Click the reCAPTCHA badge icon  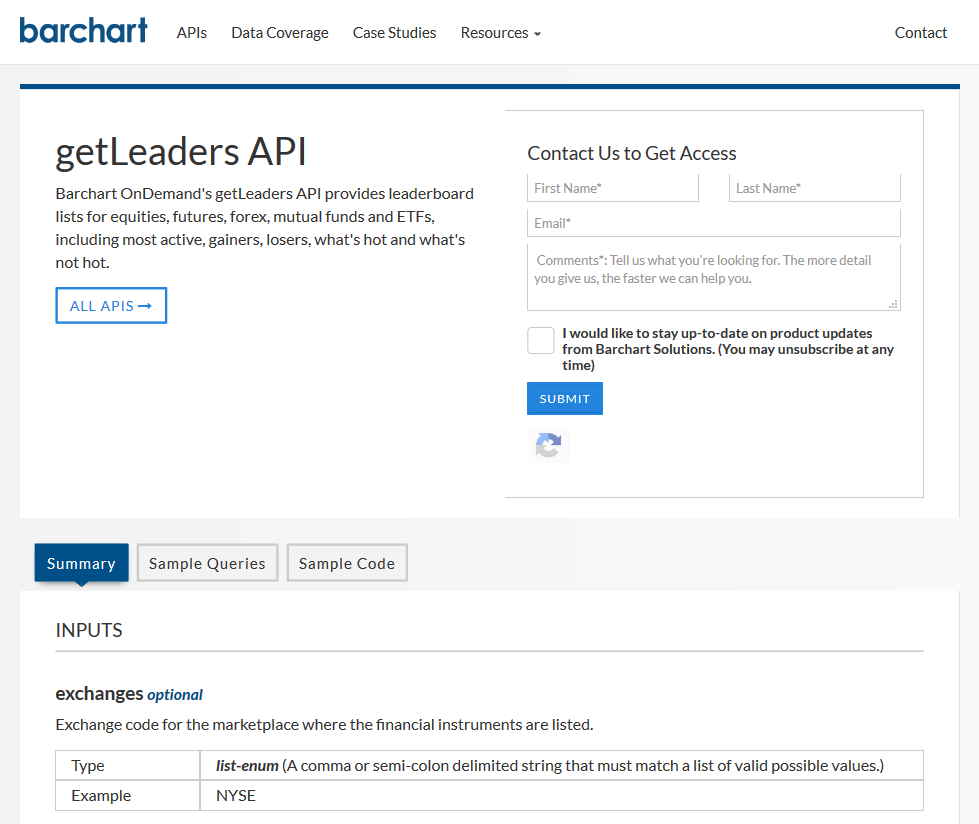click(549, 445)
